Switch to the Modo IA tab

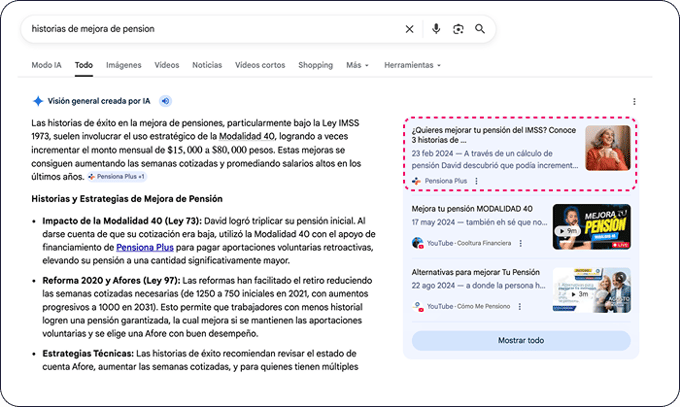point(46,65)
